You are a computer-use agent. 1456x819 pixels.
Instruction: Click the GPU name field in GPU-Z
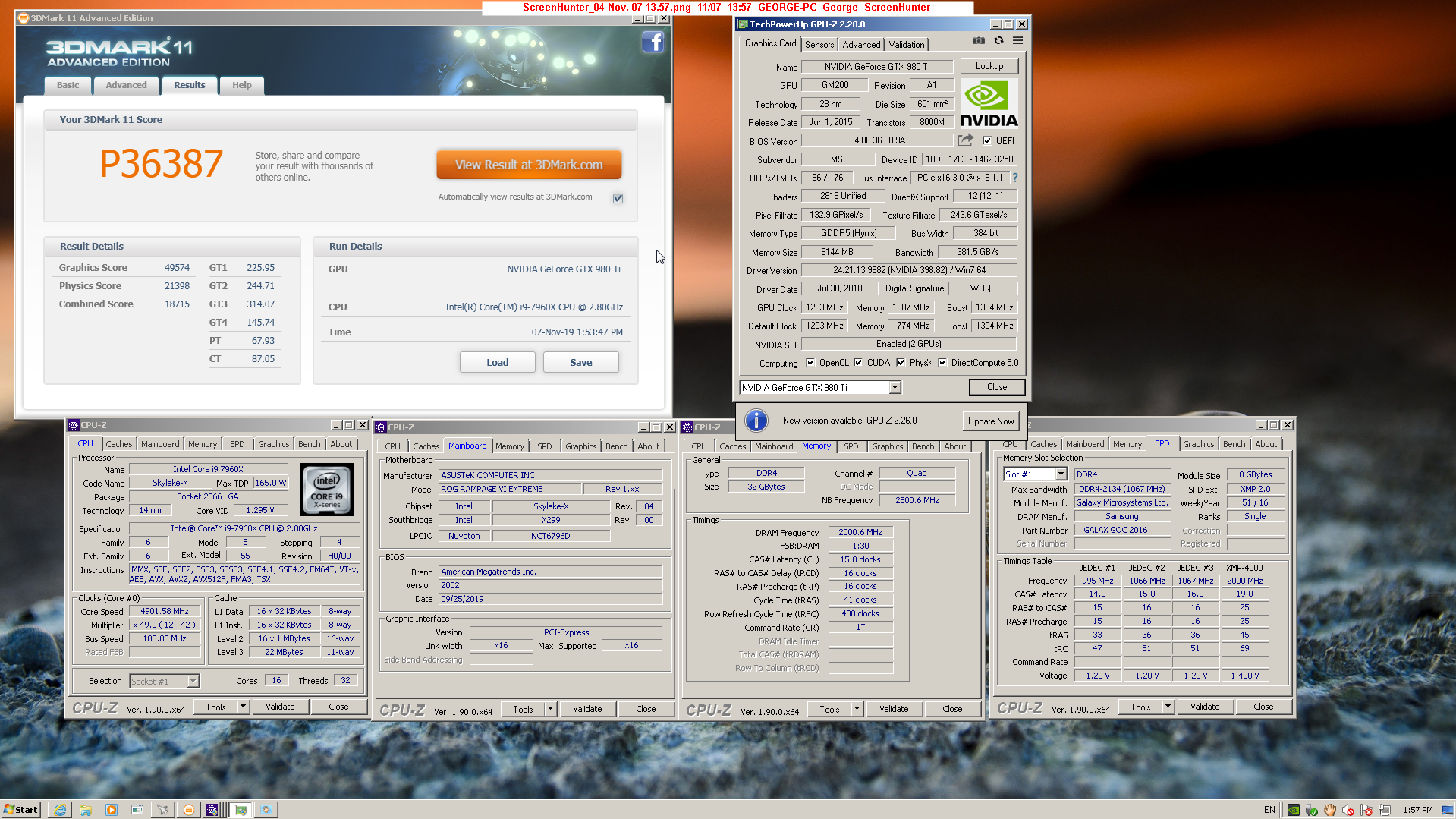click(877, 67)
